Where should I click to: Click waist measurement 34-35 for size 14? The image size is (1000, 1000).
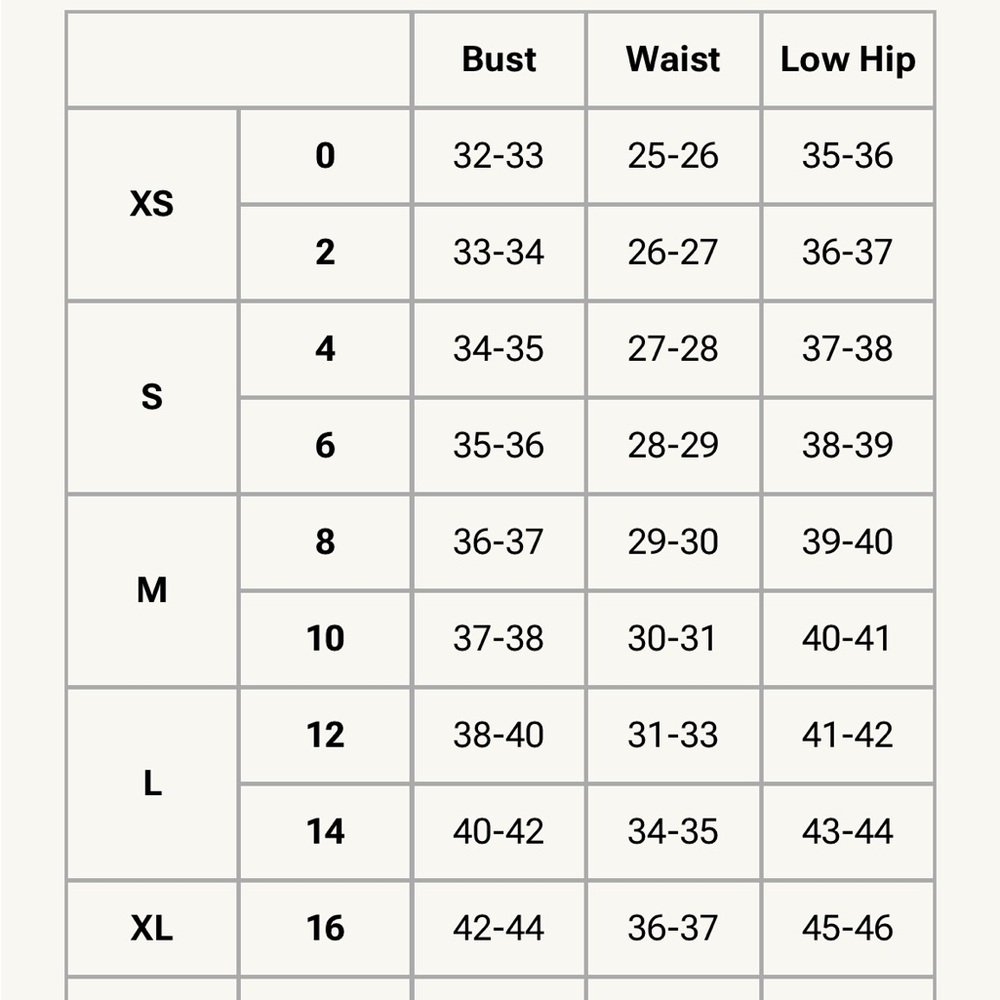(673, 831)
